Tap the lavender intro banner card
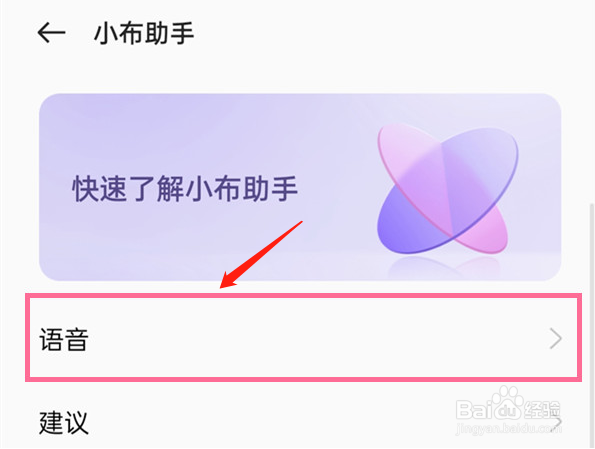 pos(300,187)
